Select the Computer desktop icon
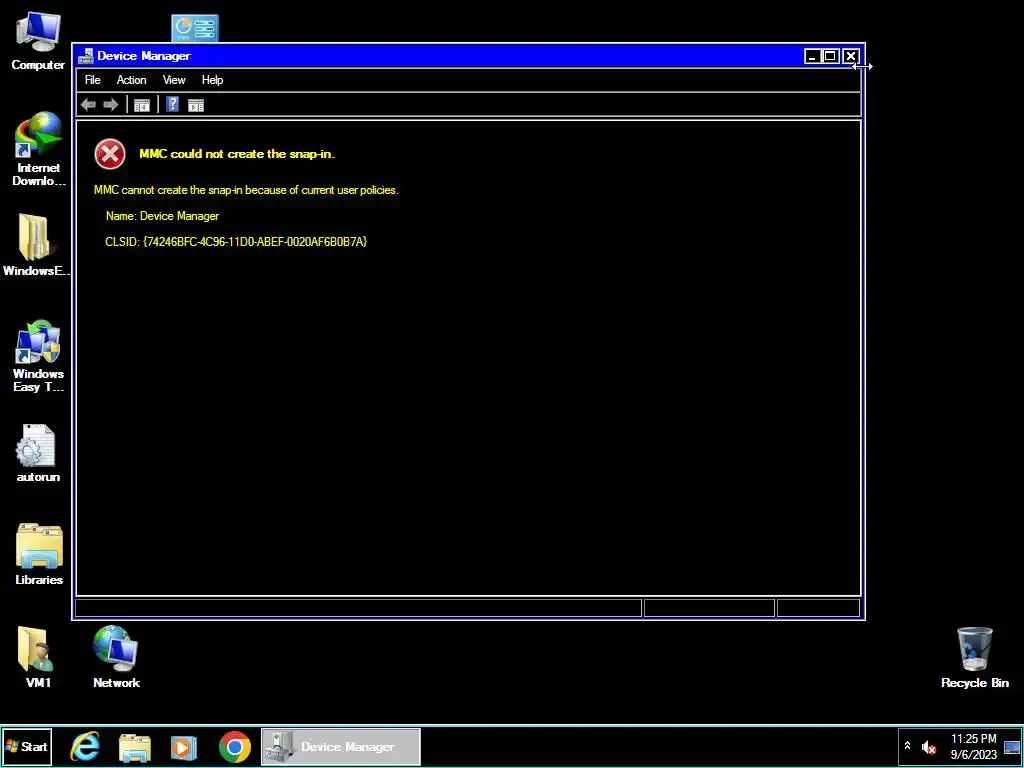The image size is (1024, 768). 38,41
